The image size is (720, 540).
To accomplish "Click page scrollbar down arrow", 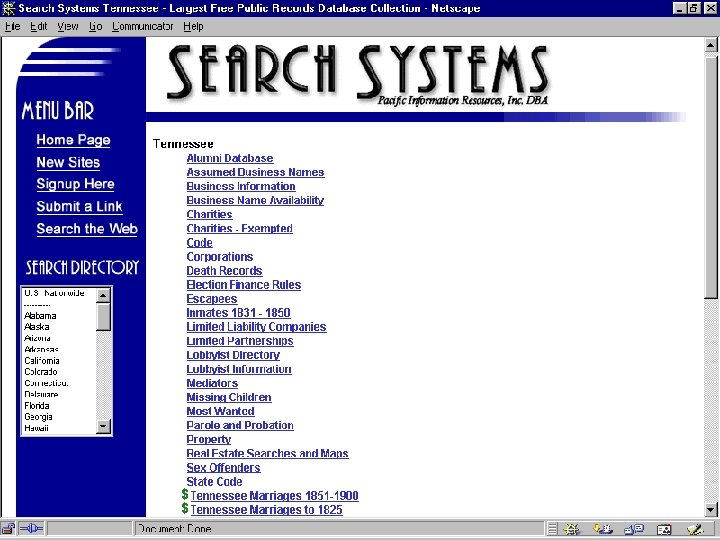I will tap(710, 509).
